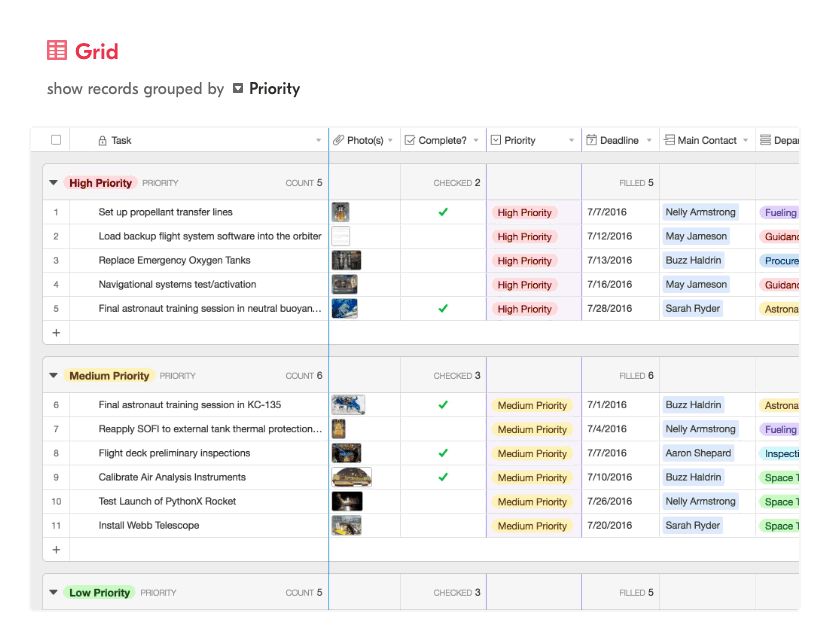The width and height of the screenshot is (828, 628).
Task: Collapse the High Priority group
Action: [x=53, y=183]
